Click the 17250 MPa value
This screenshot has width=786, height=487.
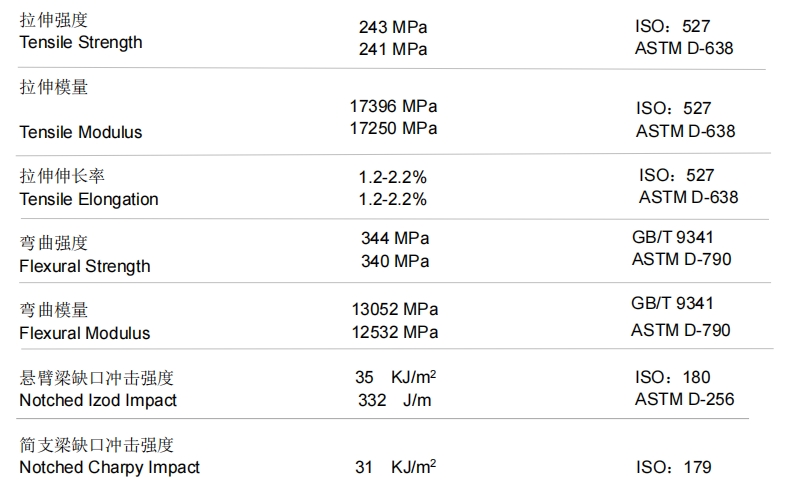coord(394,128)
